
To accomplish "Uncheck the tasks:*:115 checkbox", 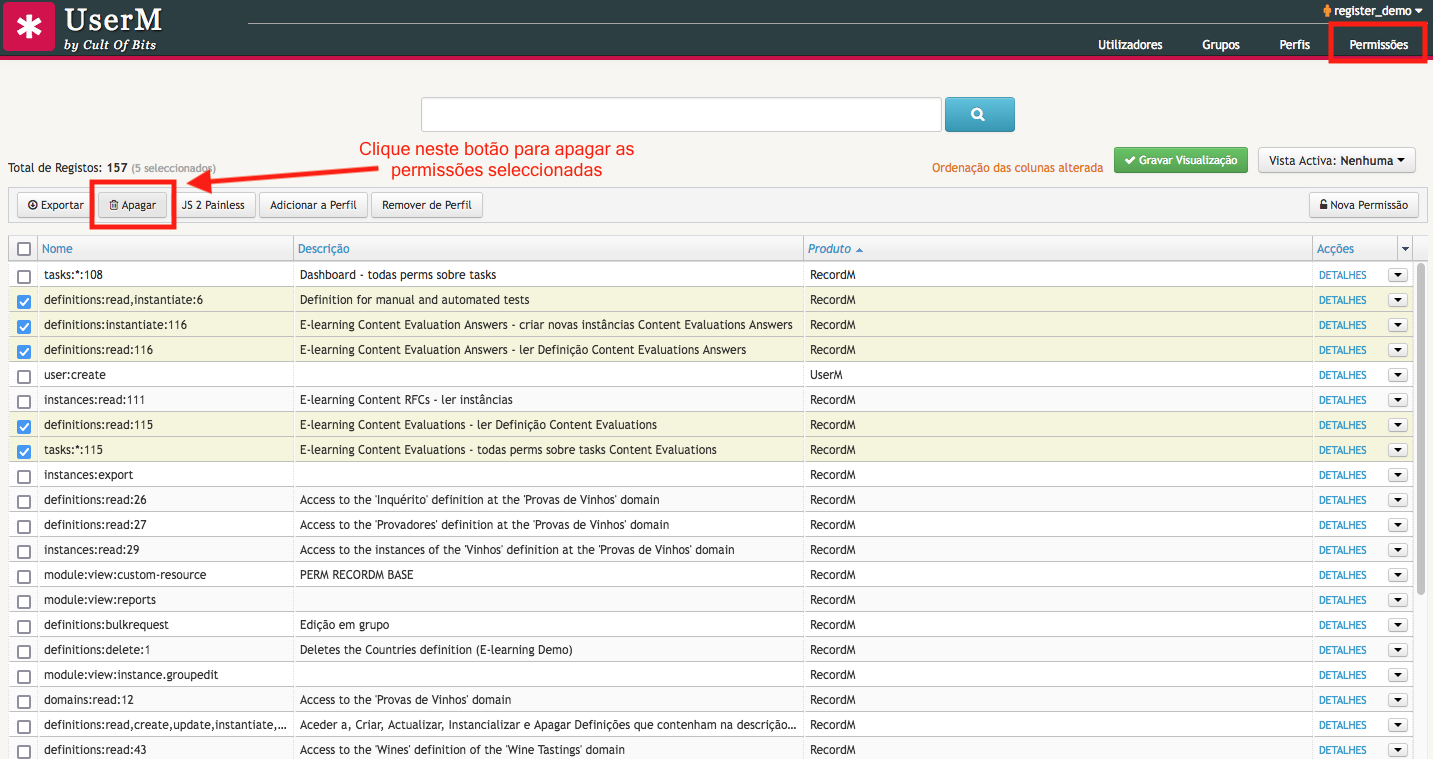I will pos(24,451).
